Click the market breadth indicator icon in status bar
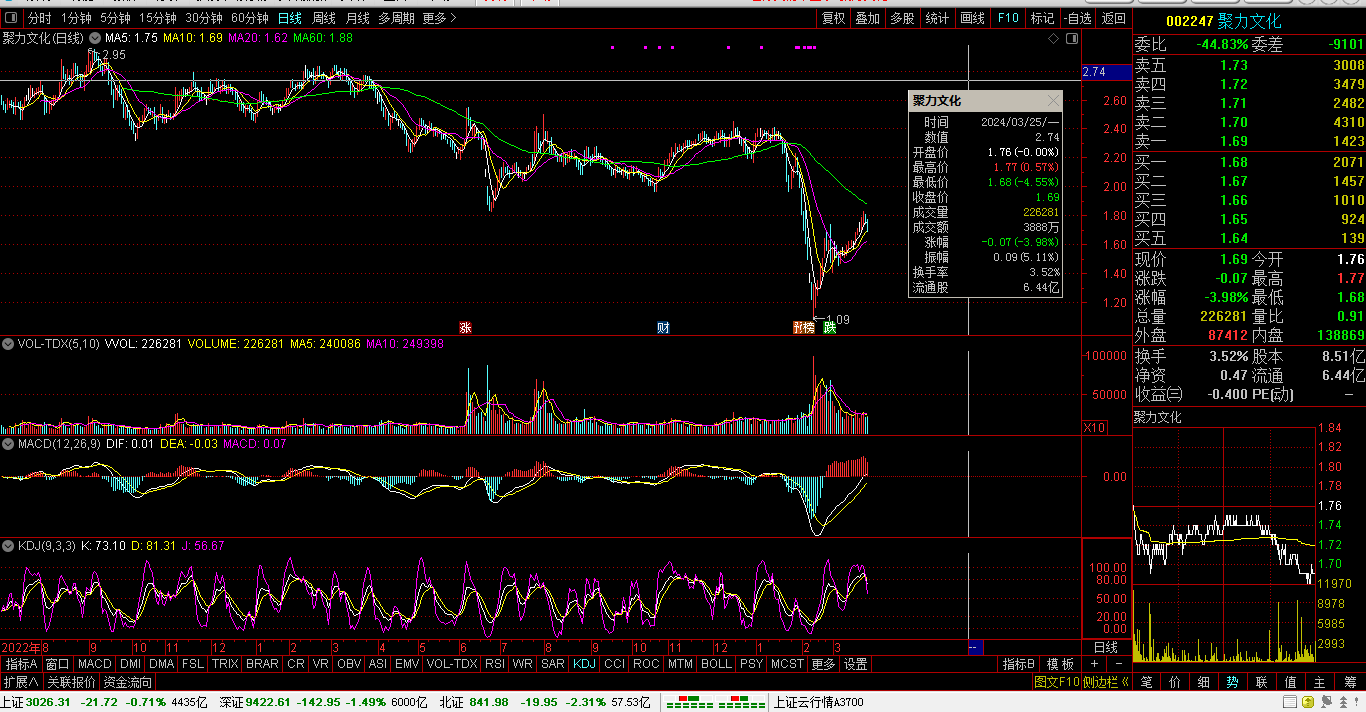Viewport: 1366px width, 712px height. coord(716,702)
